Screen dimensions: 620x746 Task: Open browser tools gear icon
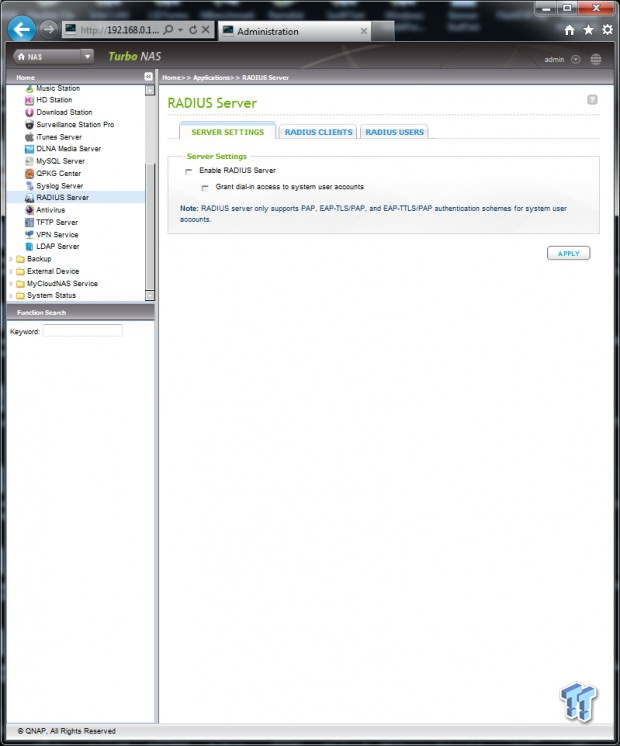pos(607,30)
